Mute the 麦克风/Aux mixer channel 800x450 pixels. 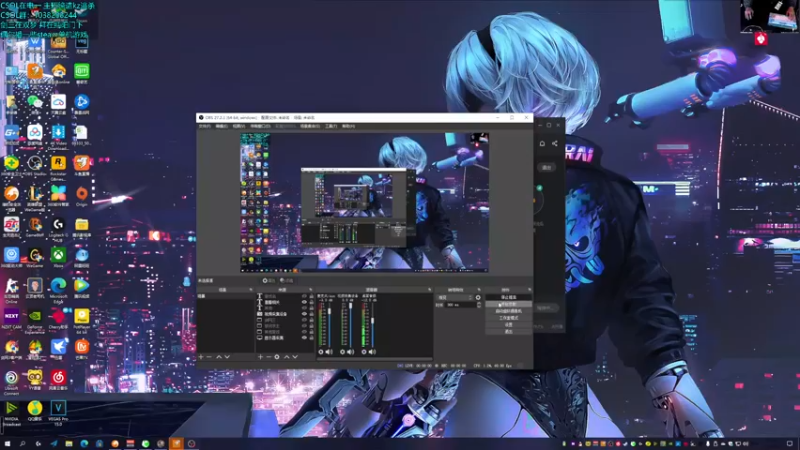coord(329,352)
